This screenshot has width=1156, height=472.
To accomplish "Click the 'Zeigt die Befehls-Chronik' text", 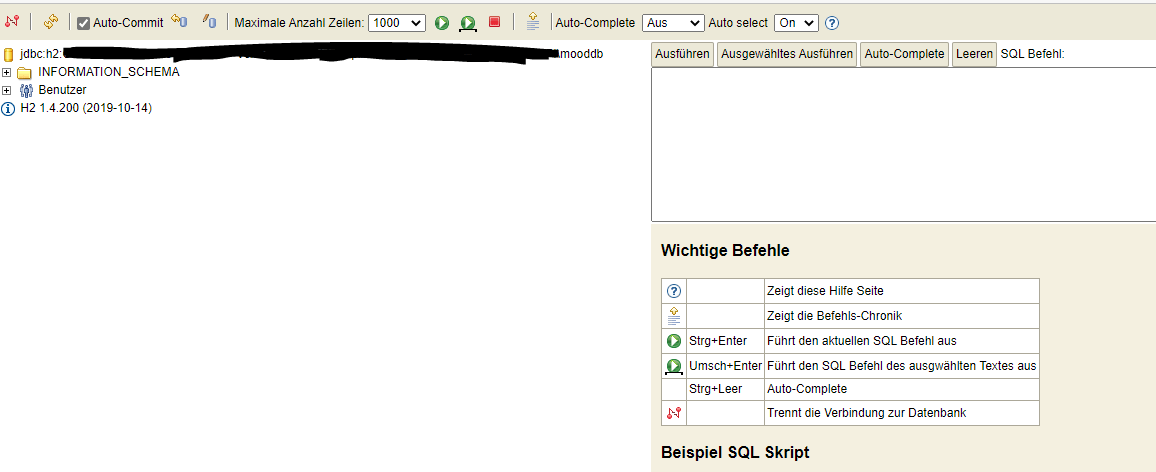I will tap(835, 316).
